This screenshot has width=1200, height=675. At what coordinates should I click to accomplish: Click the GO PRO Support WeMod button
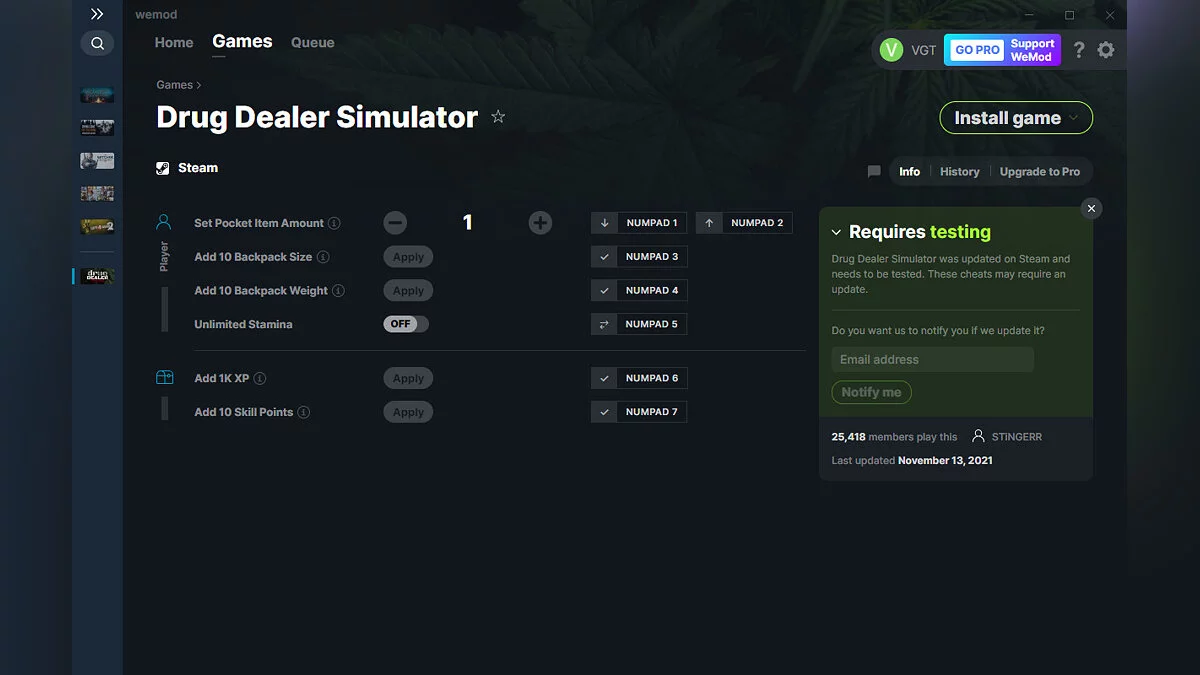pos(1002,50)
